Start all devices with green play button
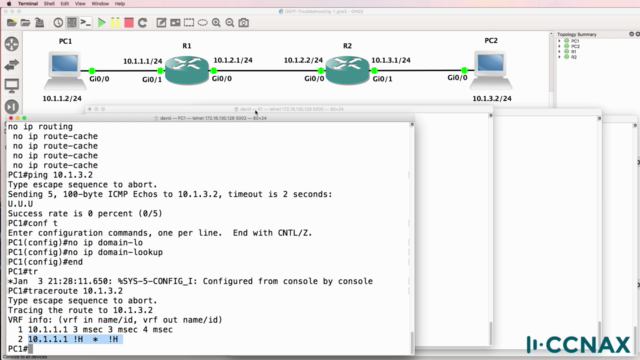The width and height of the screenshot is (640, 360). (102, 22)
